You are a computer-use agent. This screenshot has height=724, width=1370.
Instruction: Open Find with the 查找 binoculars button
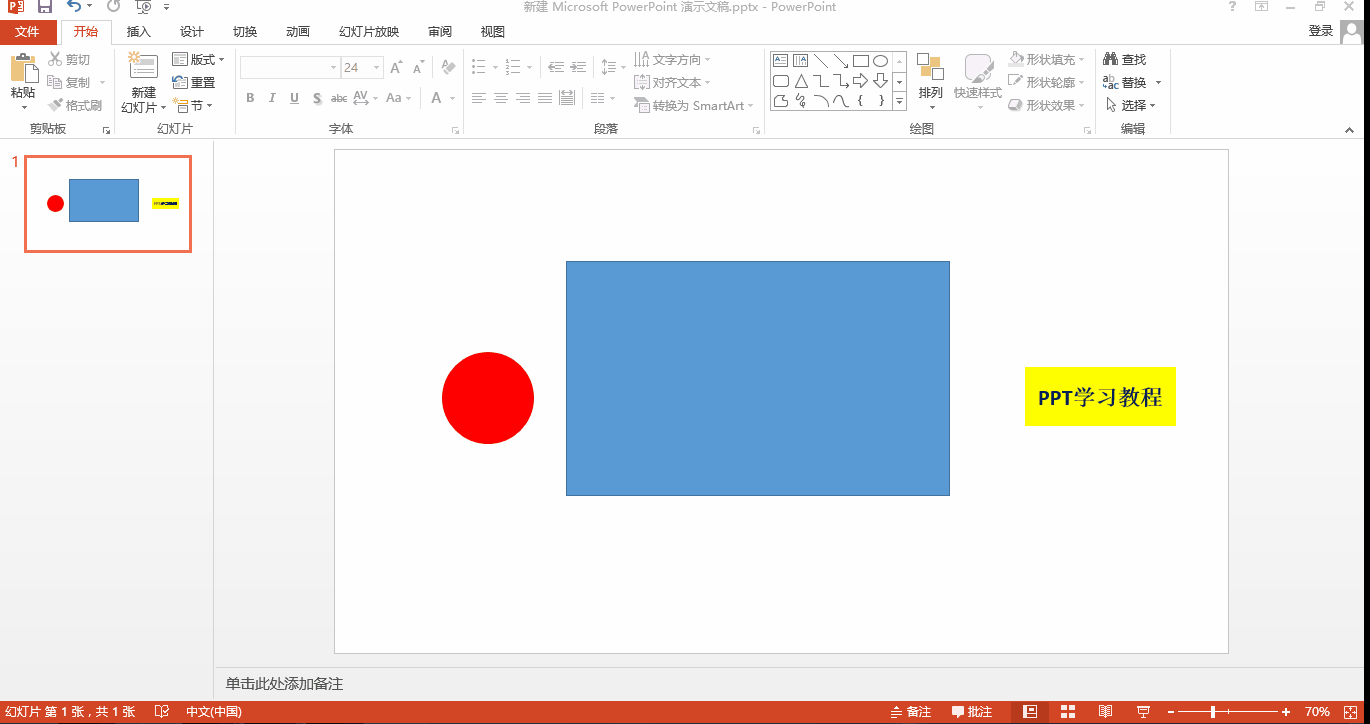[x=1125, y=60]
